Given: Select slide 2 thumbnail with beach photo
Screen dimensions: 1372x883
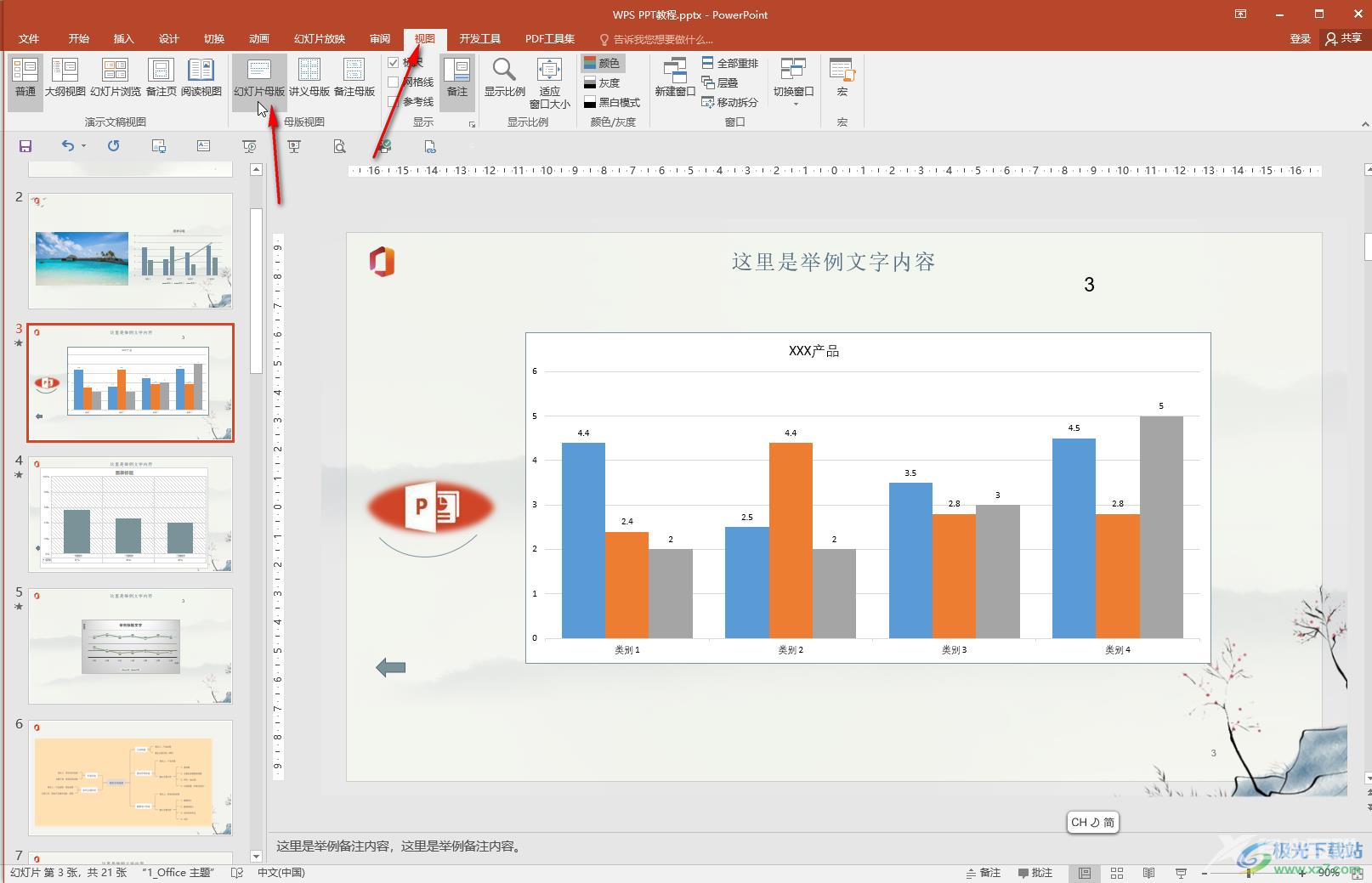Looking at the screenshot, I should click(131, 251).
